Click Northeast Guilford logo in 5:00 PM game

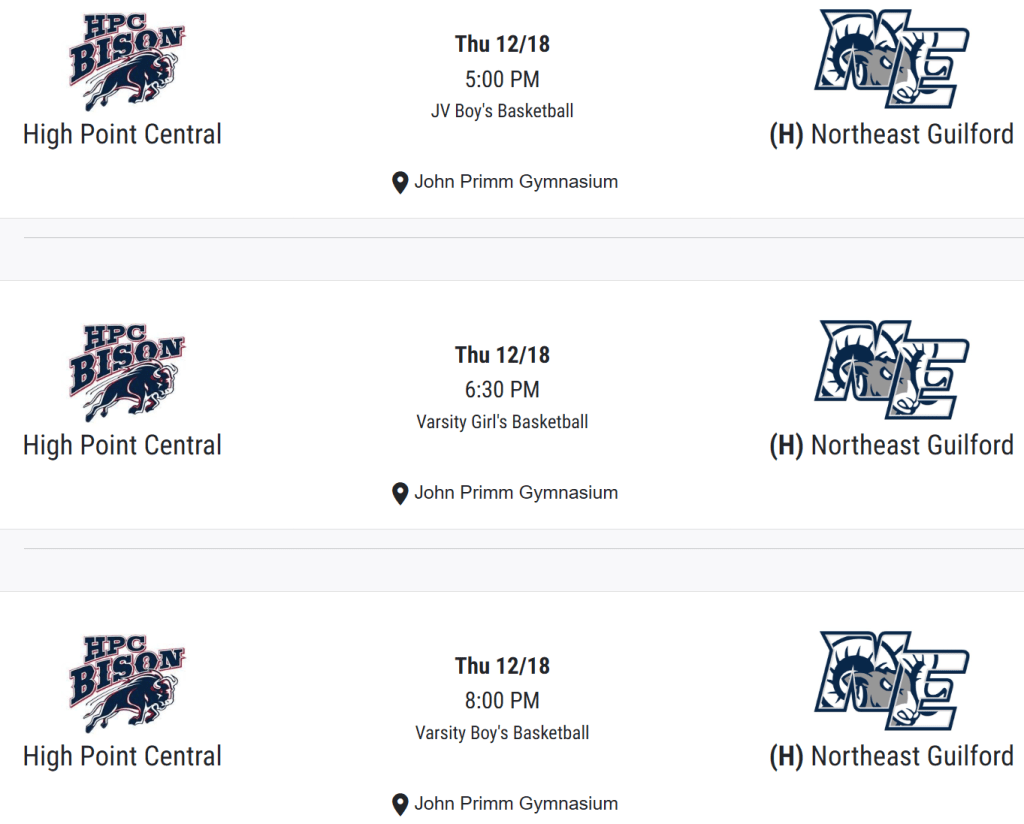coord(891,59)
